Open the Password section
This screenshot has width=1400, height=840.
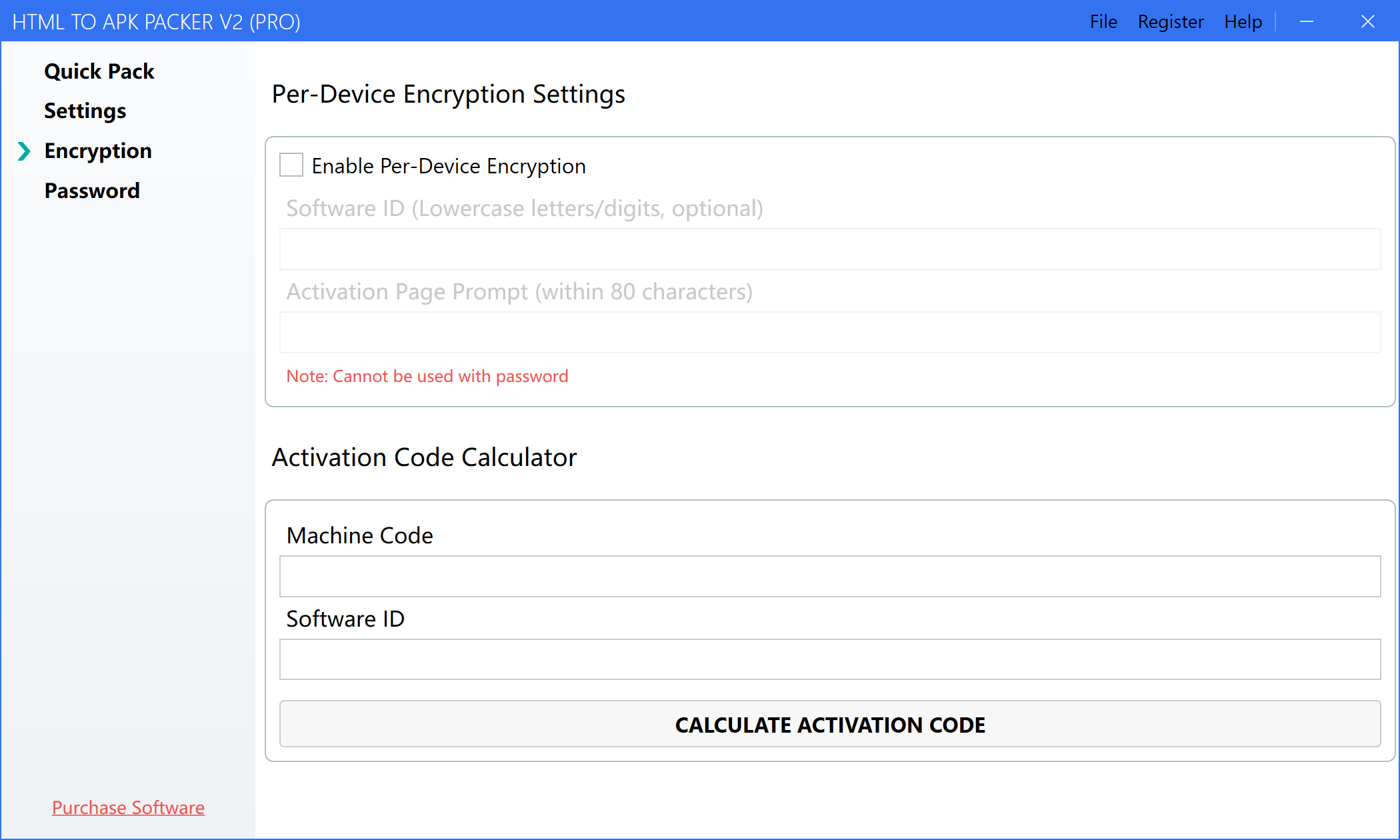pyautogui.click(x=92, y=191)
